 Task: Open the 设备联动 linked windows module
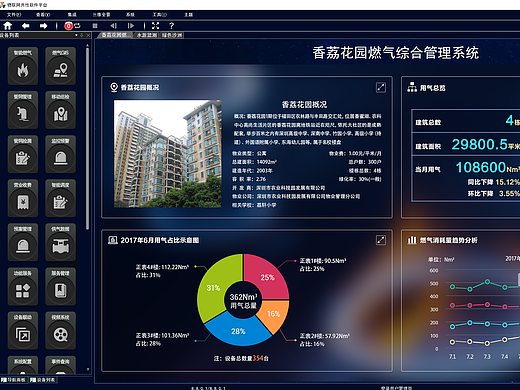pos(23,330)
